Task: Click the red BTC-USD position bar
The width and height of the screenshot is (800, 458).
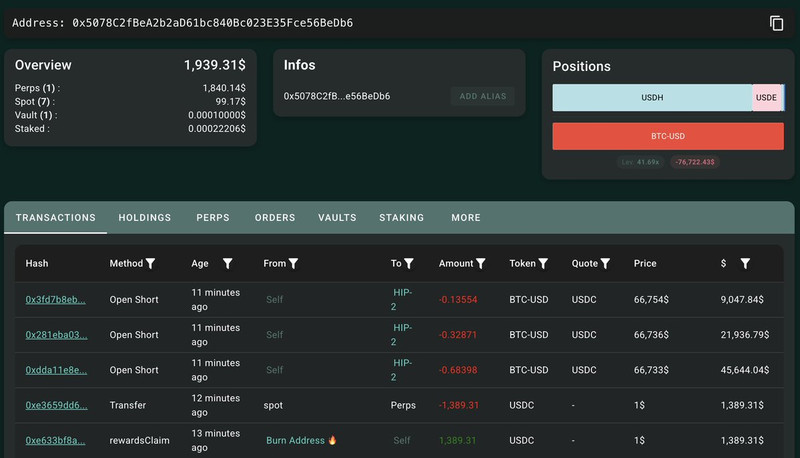Action: click(668, 136)
